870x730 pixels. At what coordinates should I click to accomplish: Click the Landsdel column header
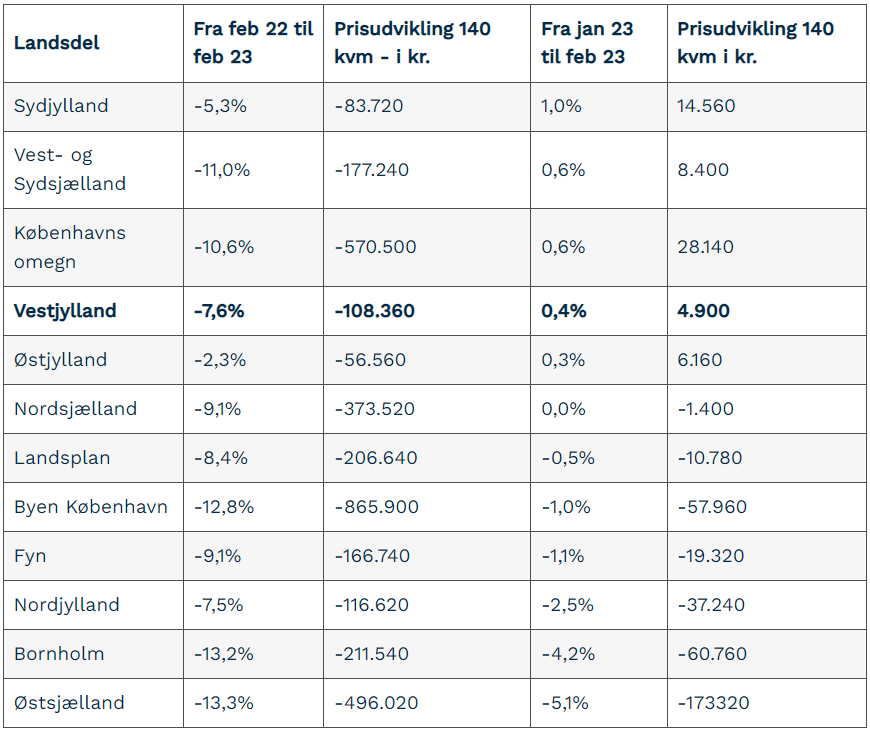point(57,43)
